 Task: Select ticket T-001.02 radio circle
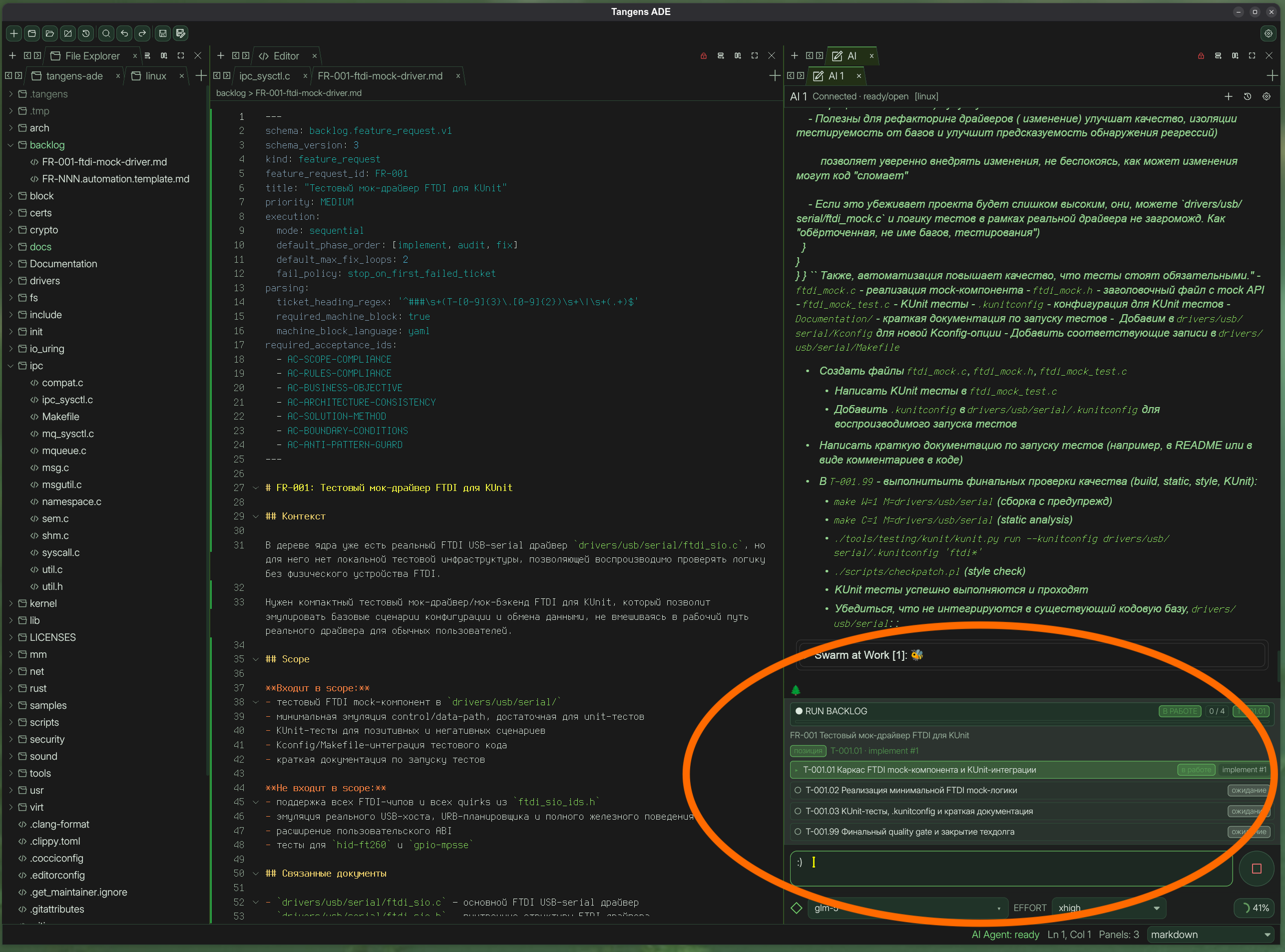pyautogui.click(x=798, y=791)
